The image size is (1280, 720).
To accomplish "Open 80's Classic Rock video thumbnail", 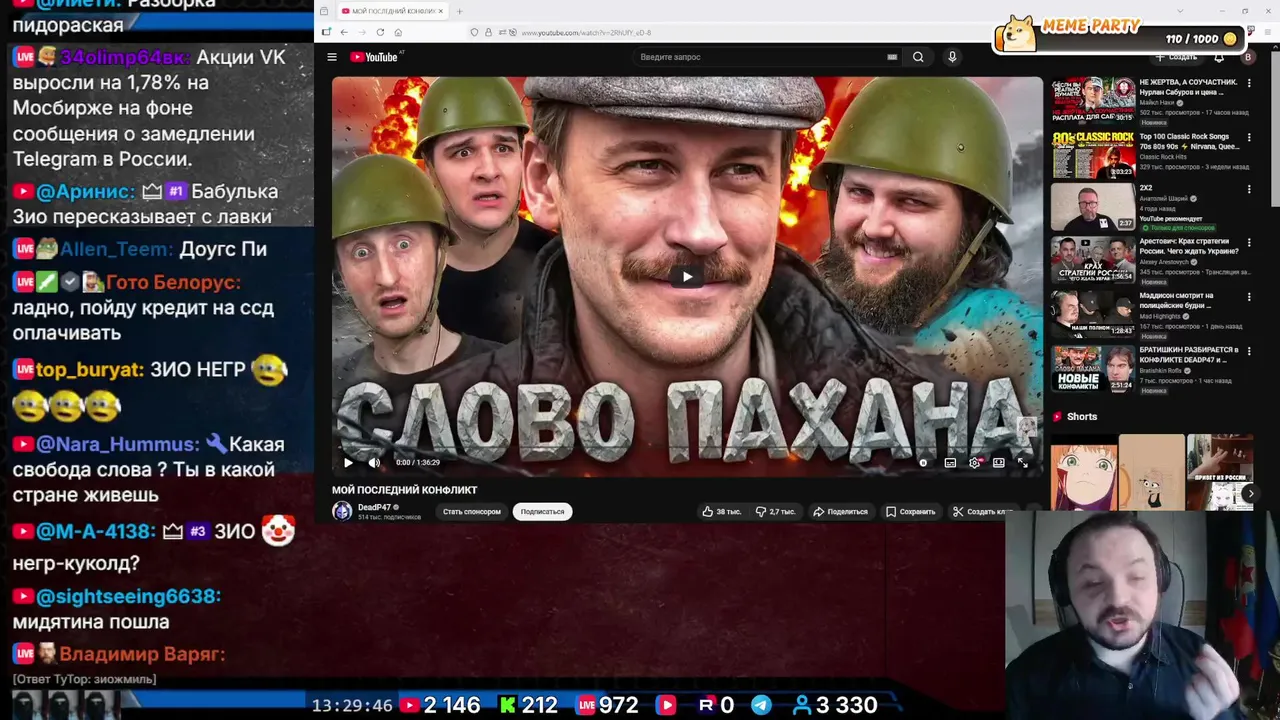I will click(x=1092, y=153).
